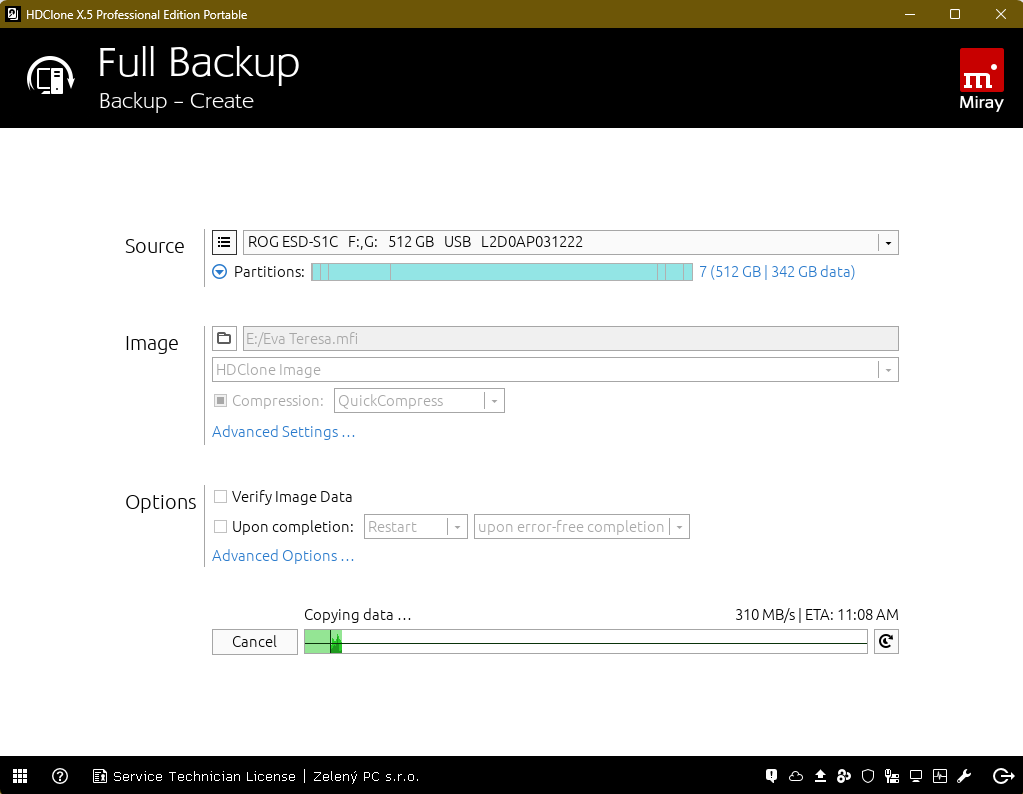Viewport: 1023px width, 794px height.
Task: Open the Source drive dropdown
Action: [x=571, y=243]
